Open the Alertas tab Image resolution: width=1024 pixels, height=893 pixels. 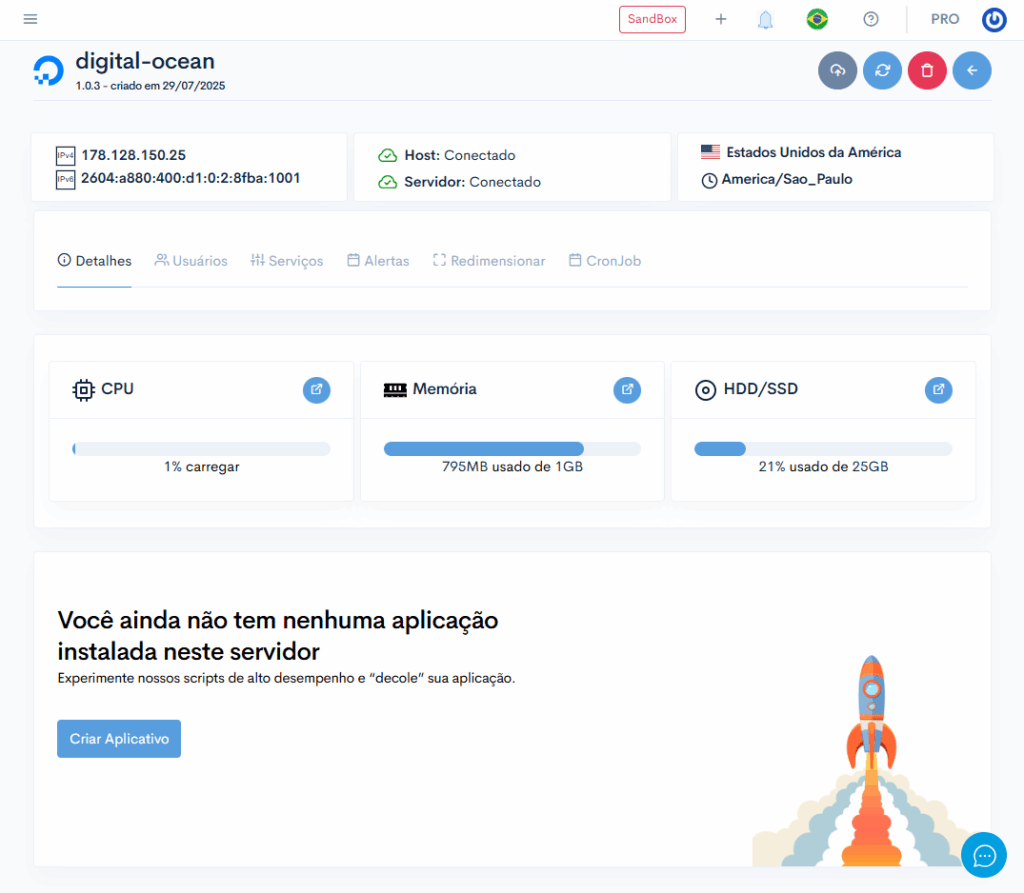point(378,261)
